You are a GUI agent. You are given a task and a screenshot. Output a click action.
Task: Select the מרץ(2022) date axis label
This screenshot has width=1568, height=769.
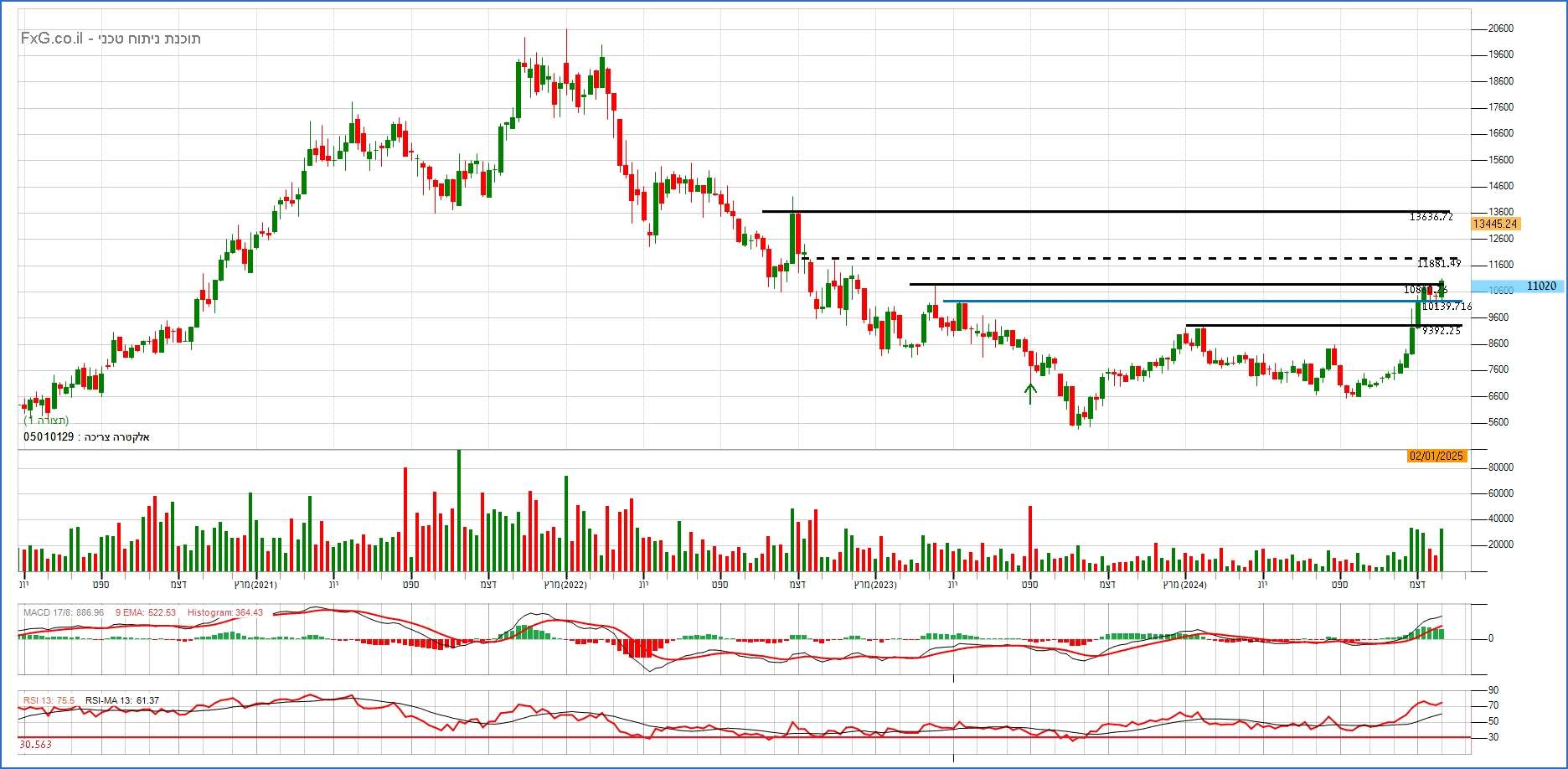[x=565, y=585]
